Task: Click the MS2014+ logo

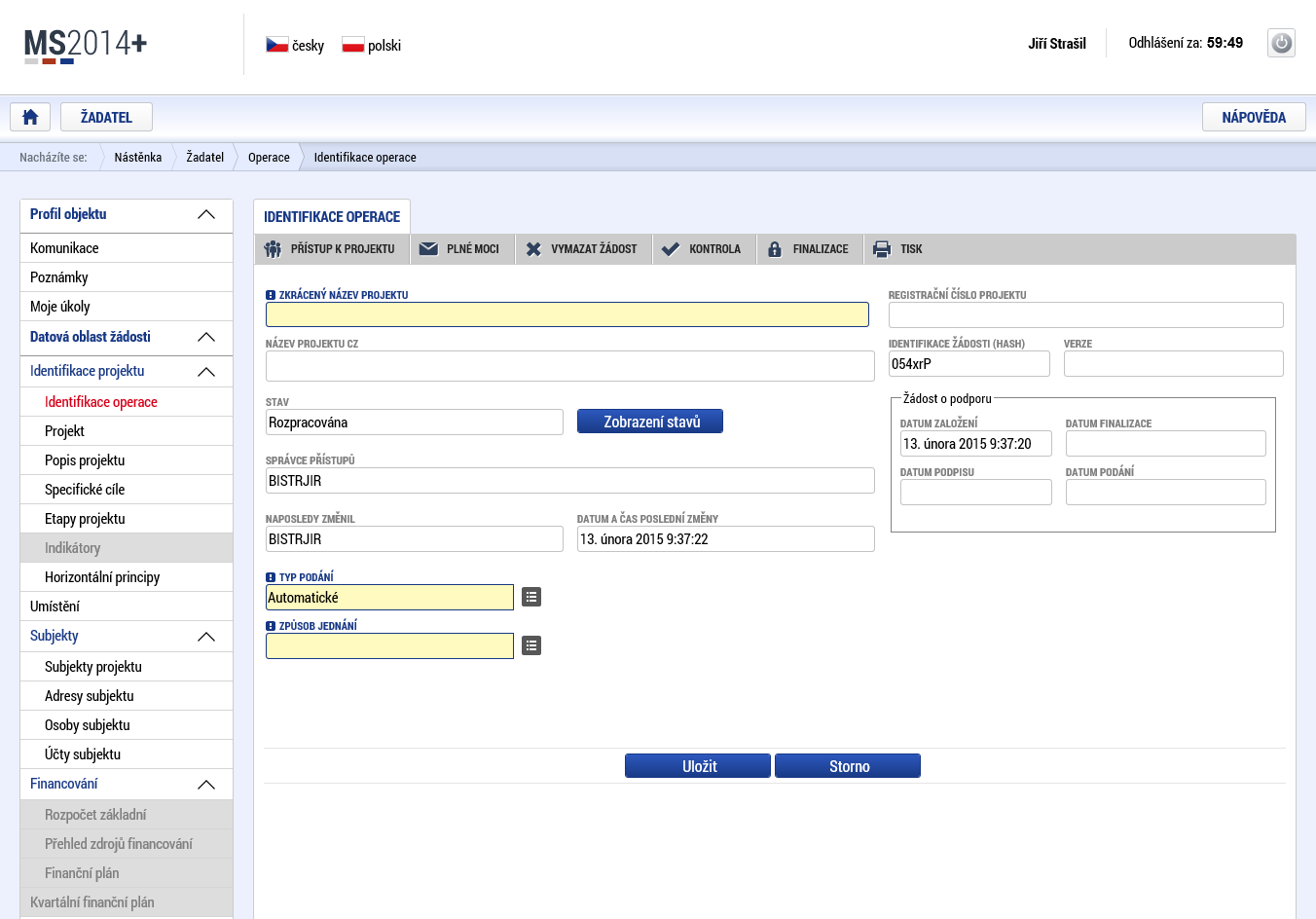Action: tap(86, 45)
